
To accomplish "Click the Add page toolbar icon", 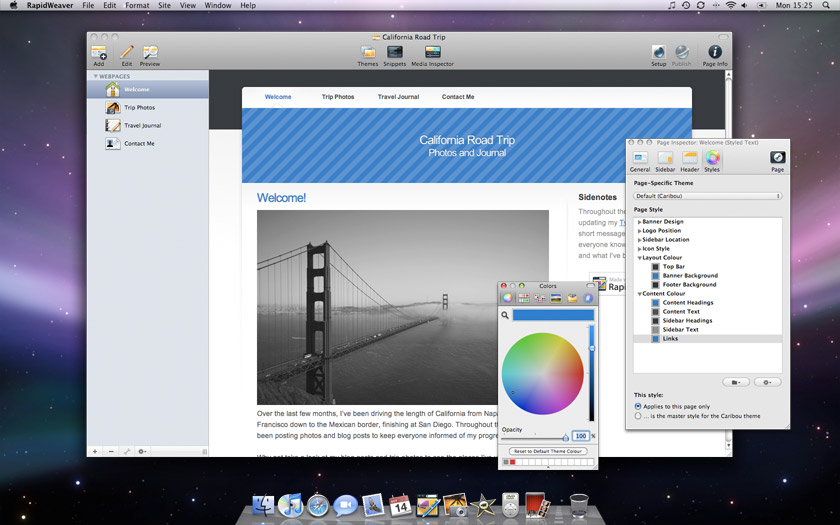I will 99,52.
